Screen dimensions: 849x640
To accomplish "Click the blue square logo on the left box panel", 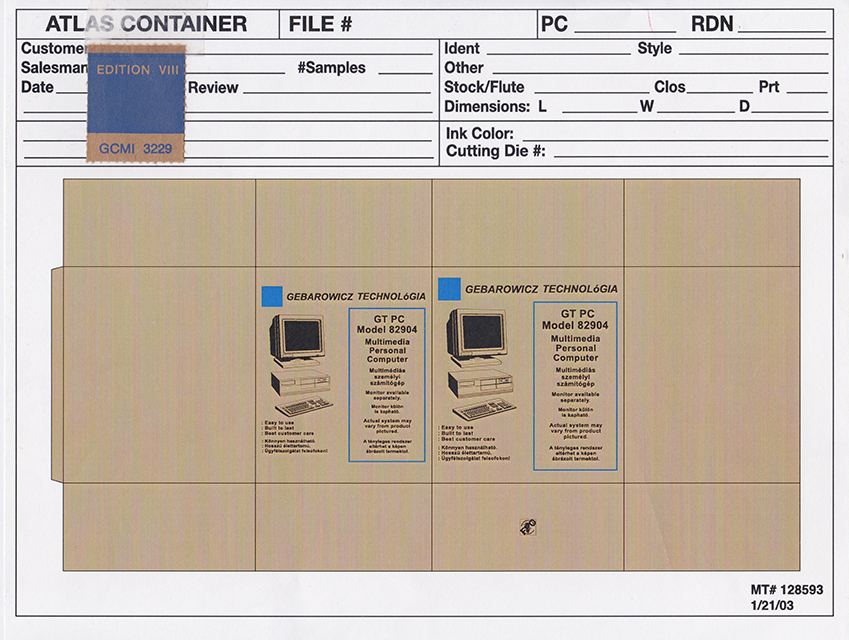I will click(272, 297).
